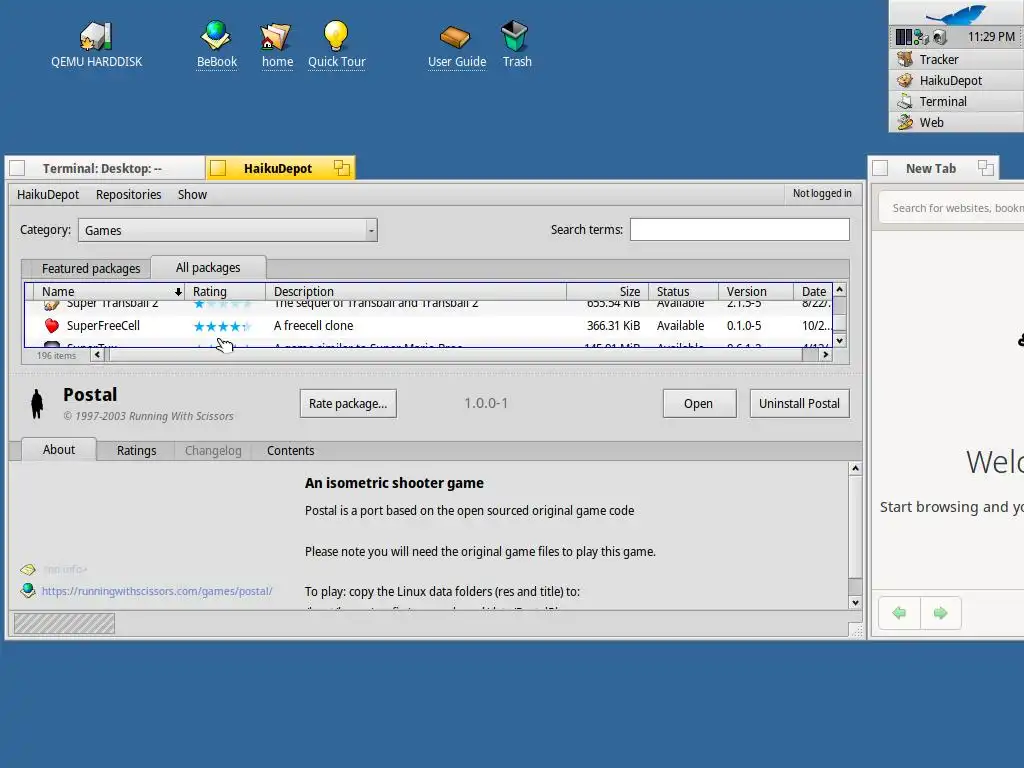Click the zoom button on HaikuDepot title tab
The height and width of the screenshot is (768, 1024).
342,168
